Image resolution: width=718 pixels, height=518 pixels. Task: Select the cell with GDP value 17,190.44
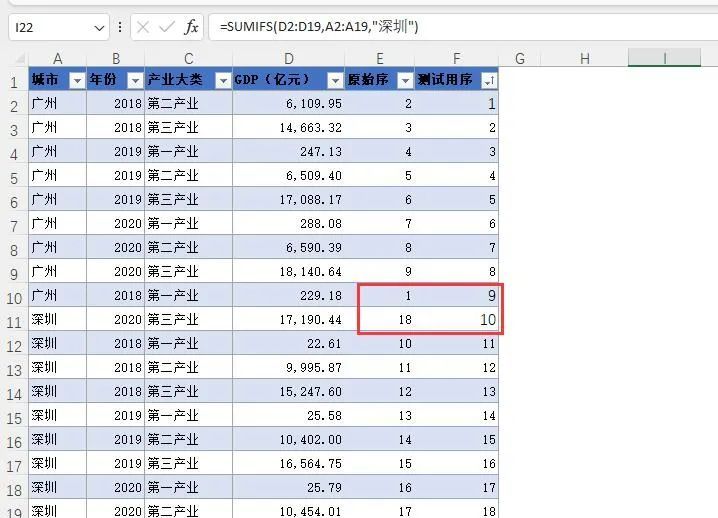(x=289, y=321)
